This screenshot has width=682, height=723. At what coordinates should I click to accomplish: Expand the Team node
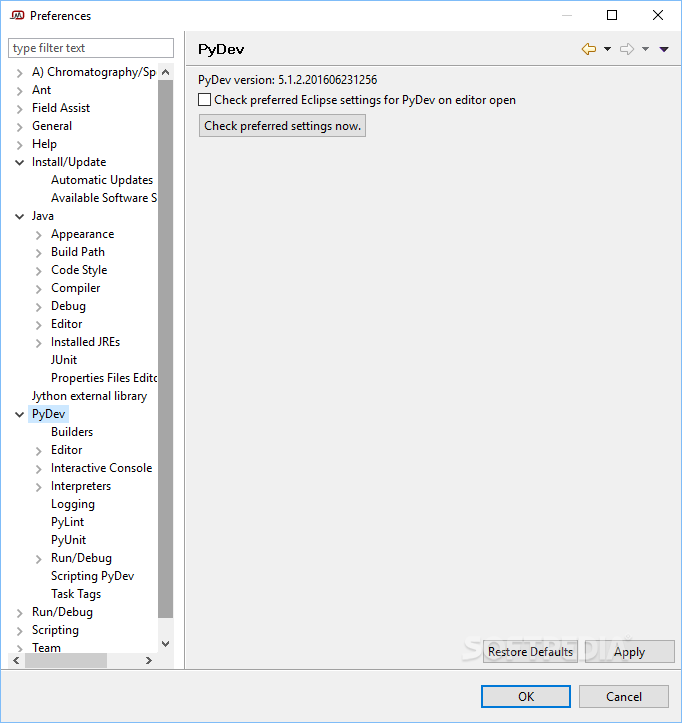pyautogui.click(x=19, y=648)
